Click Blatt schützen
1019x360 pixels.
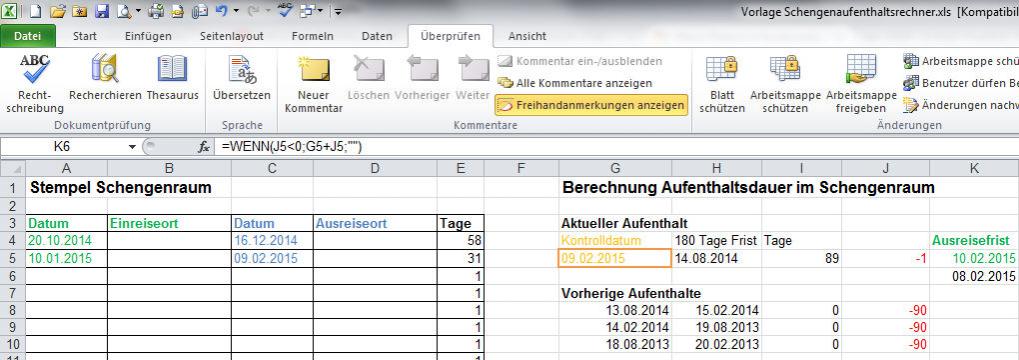coord(722,83)
